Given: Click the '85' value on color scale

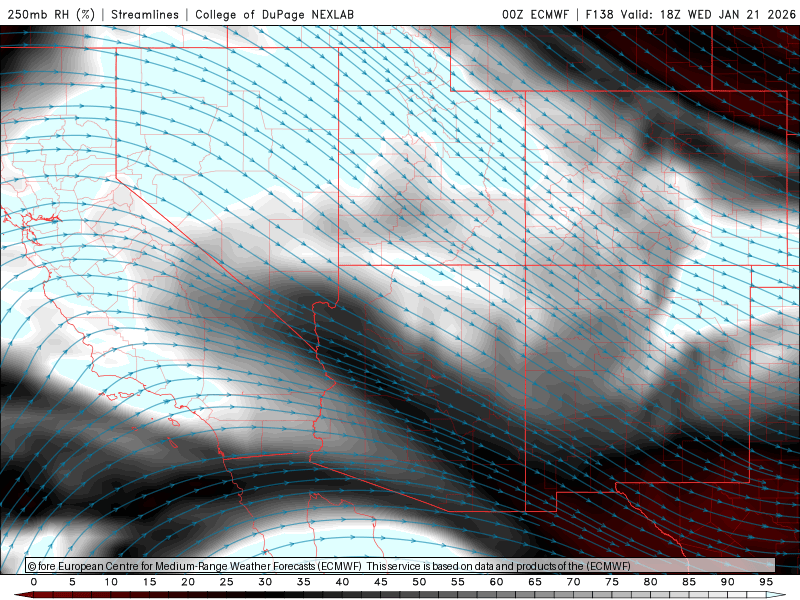Looking at the screenshot, I should click(x=689, y=582).
